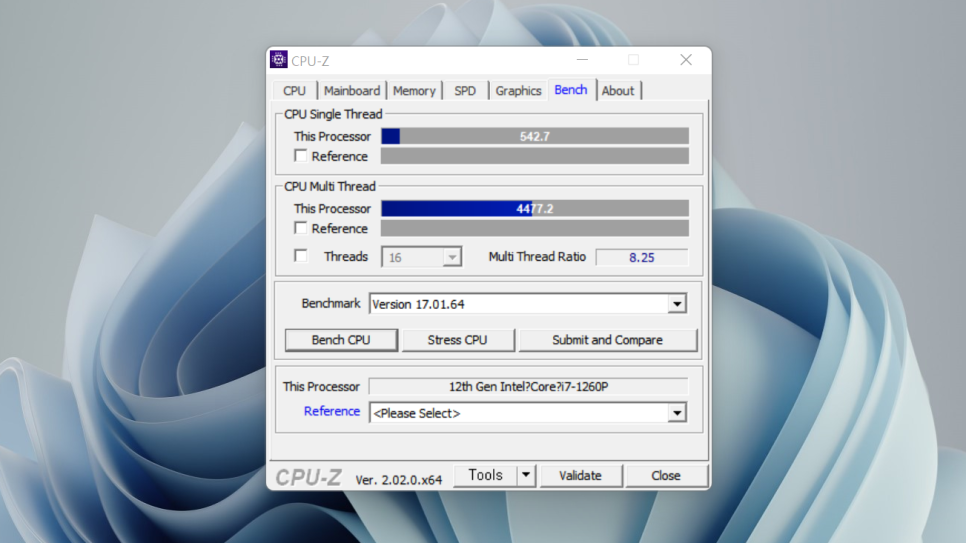Tick the Threads checkbox

point(301,256)
